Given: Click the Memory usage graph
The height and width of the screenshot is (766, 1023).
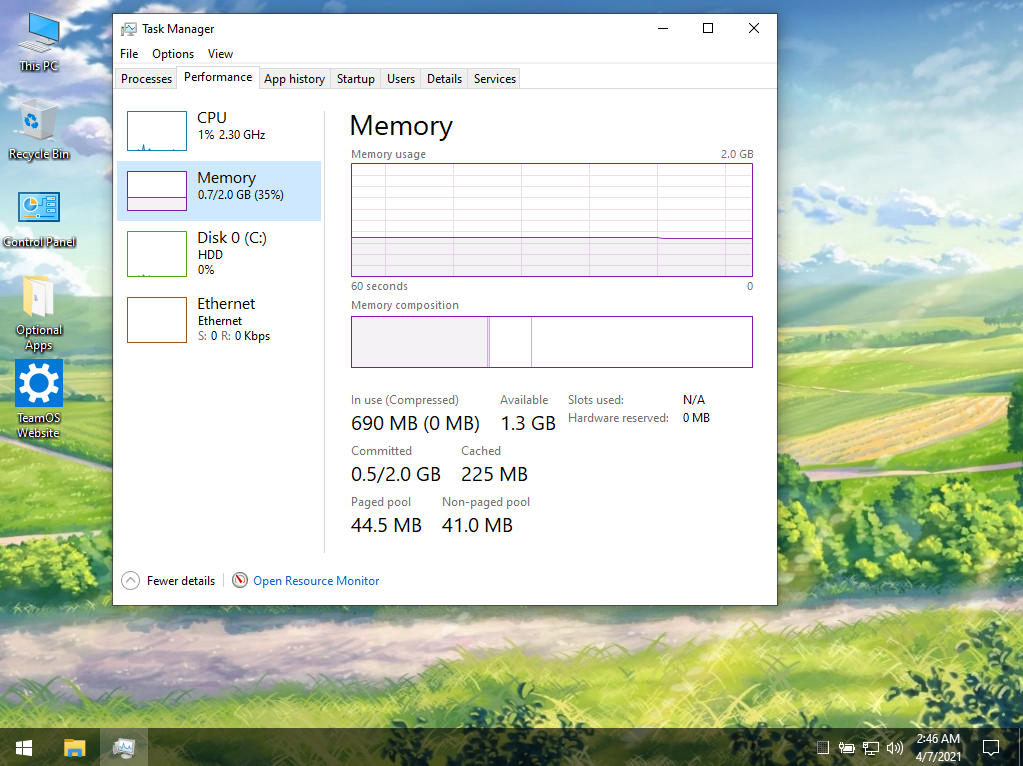Looking at the screenshot, I should coord(552,220).
